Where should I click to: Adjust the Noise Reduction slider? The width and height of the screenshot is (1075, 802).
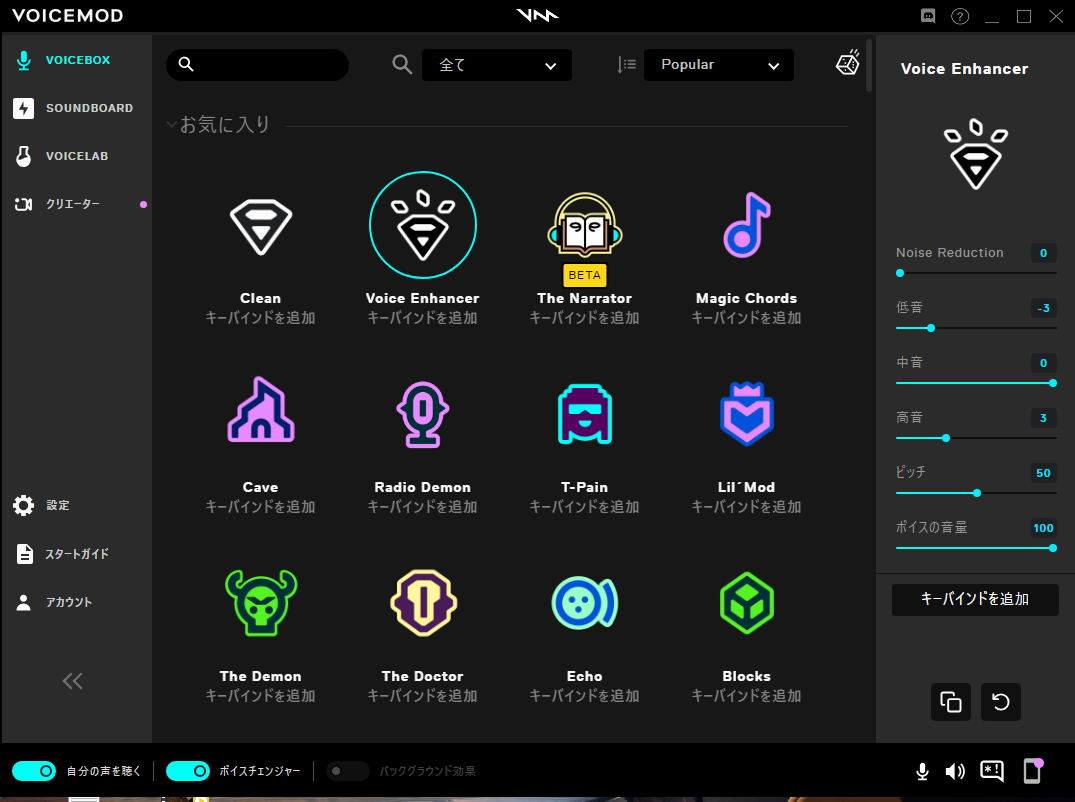(976, 273)
